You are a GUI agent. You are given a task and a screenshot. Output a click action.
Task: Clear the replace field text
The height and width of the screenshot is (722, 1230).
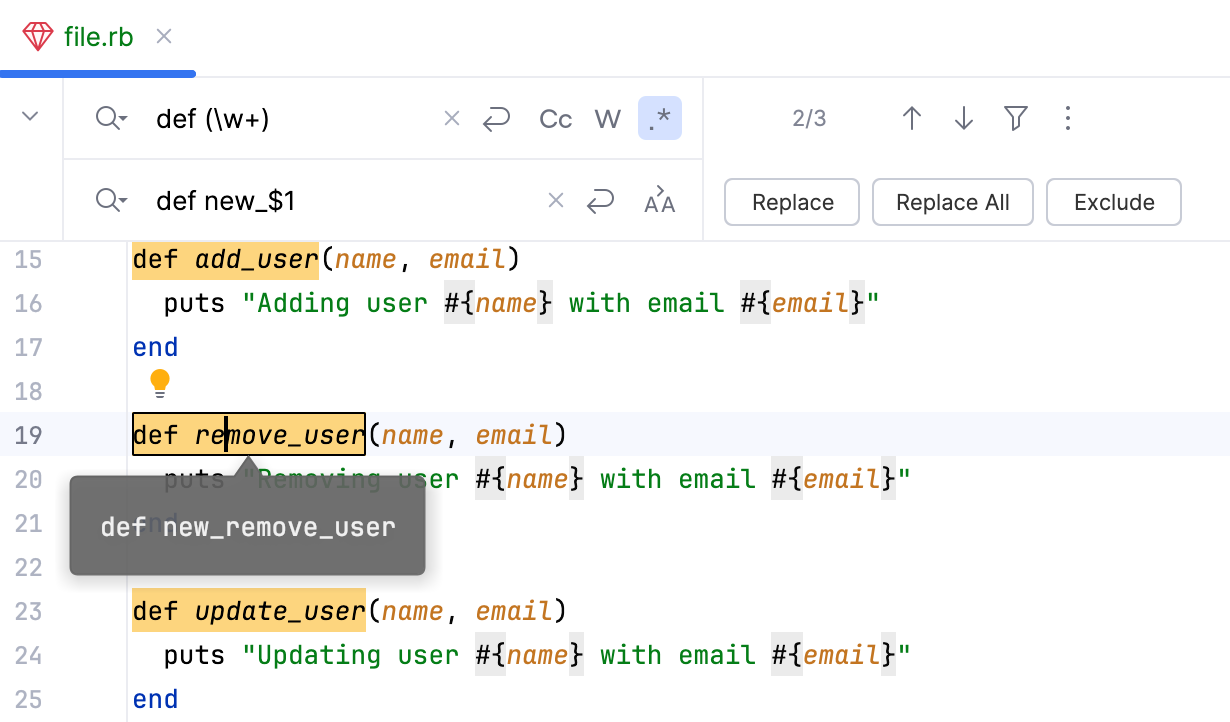(556, 201)
